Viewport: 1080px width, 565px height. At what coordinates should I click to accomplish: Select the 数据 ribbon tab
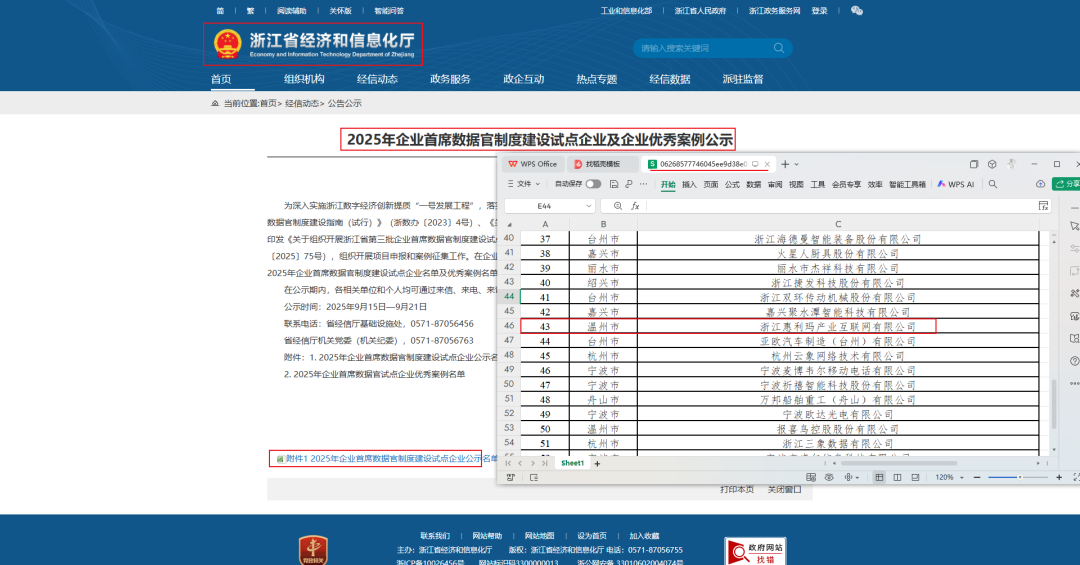754,184
